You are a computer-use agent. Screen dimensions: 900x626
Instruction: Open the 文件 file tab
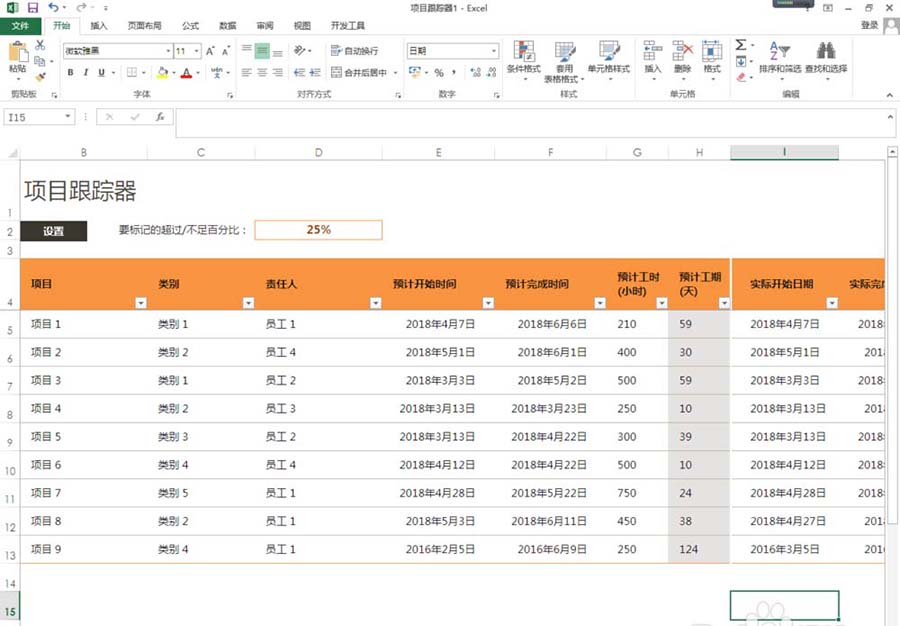click(x=20, y=26)
